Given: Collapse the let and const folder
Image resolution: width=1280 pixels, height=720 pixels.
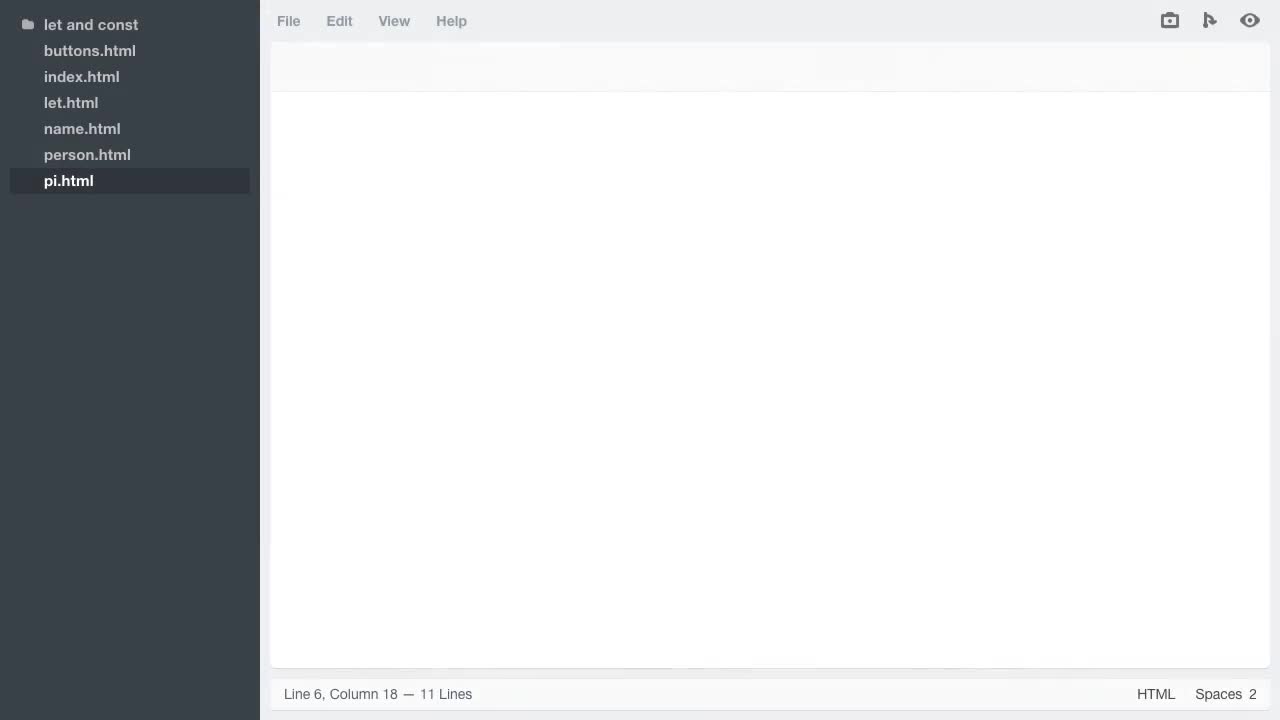Looking at the screenshot, I should click(x=91, y=25).
